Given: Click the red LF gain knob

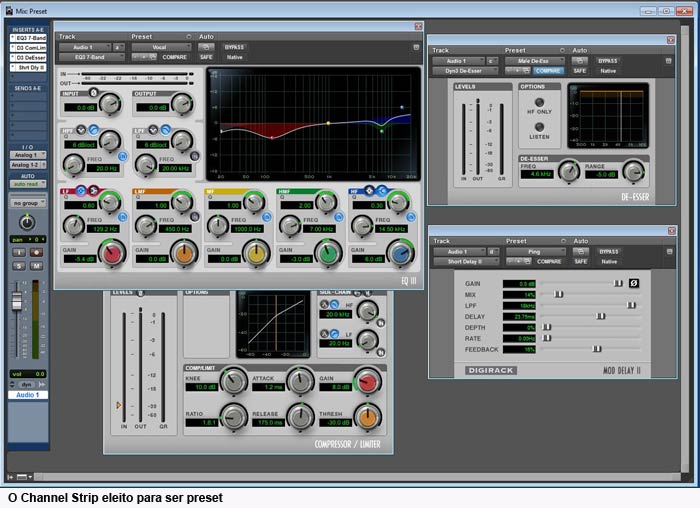Looking at the screenshot, I should [112, 254].
